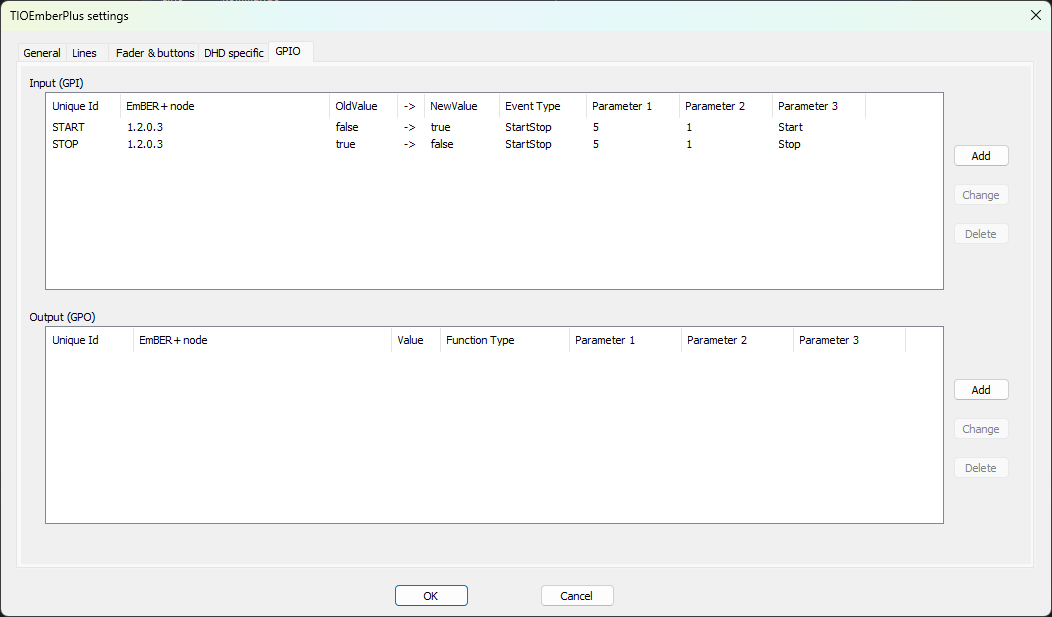Image resolution: width=1052 pixels, height=617 pixels.
Task: Click Parameter 1 header in GPI table
Action: pyautogui.click(x=633, y=106)
